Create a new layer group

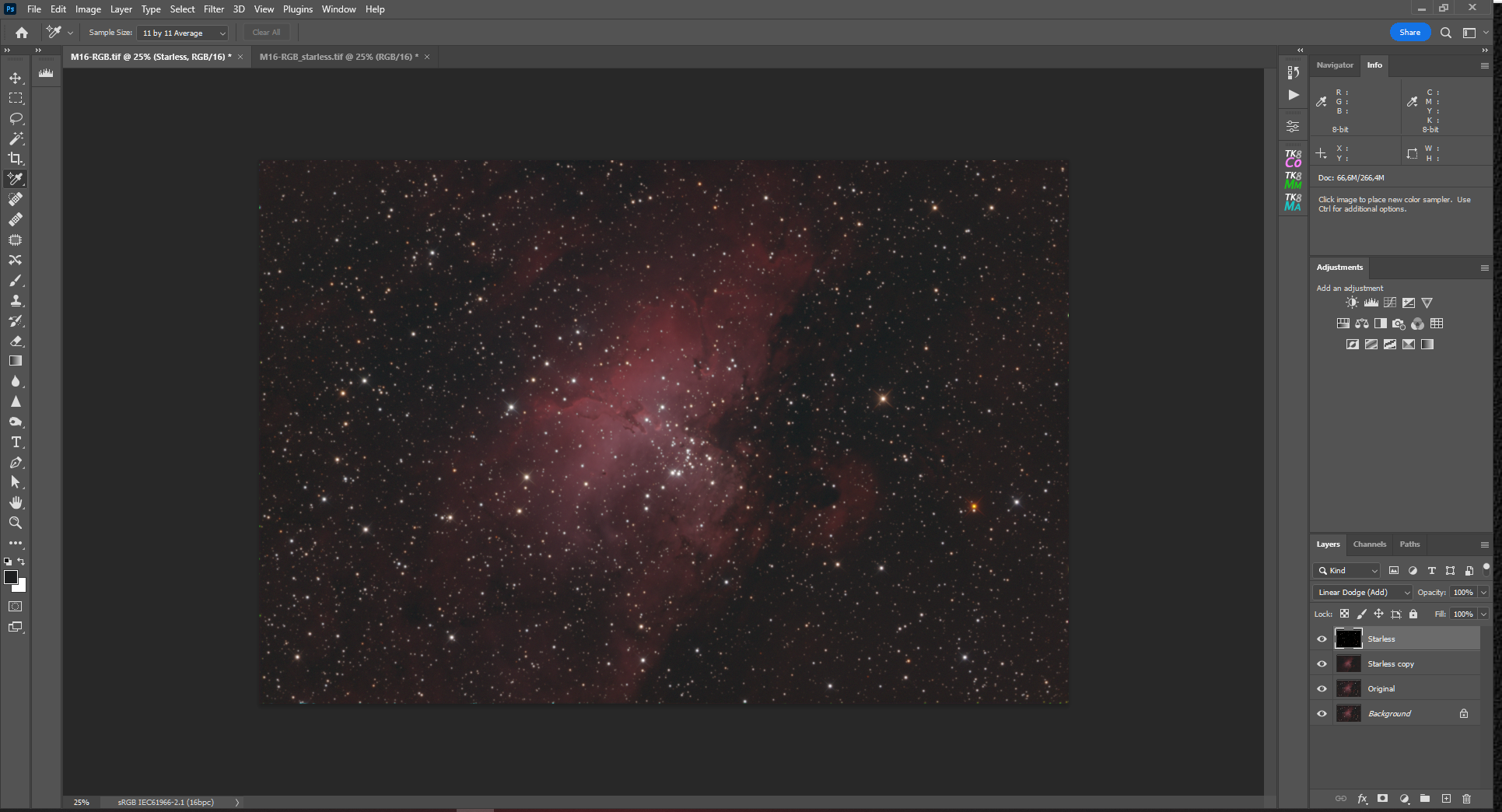(x=1424, y=799)
